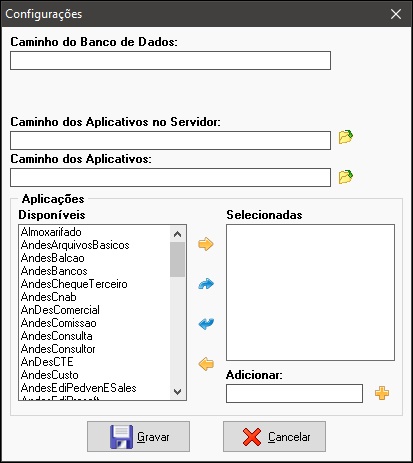
Task: Close the Configurações dialog
Action: tap(396, 14)
